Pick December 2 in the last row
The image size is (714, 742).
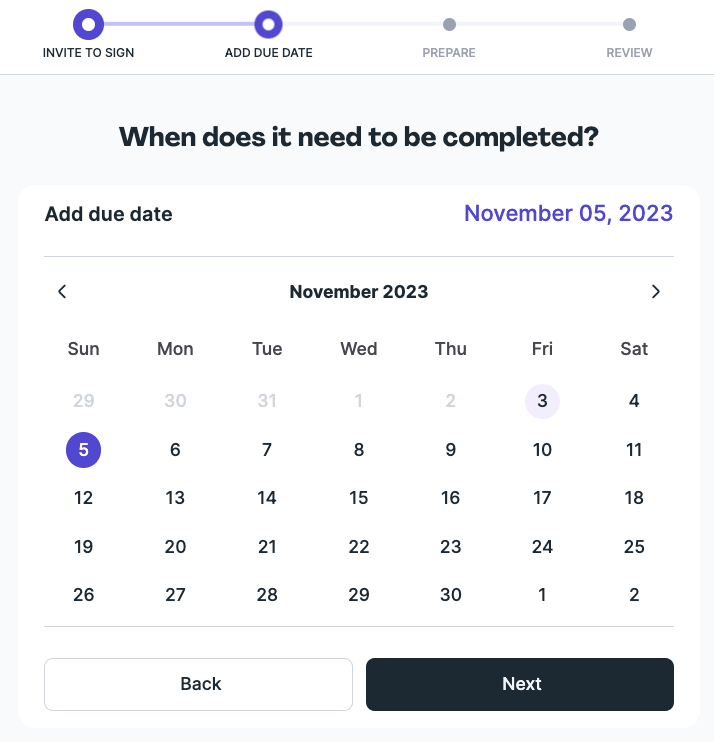tap(634, 595)
